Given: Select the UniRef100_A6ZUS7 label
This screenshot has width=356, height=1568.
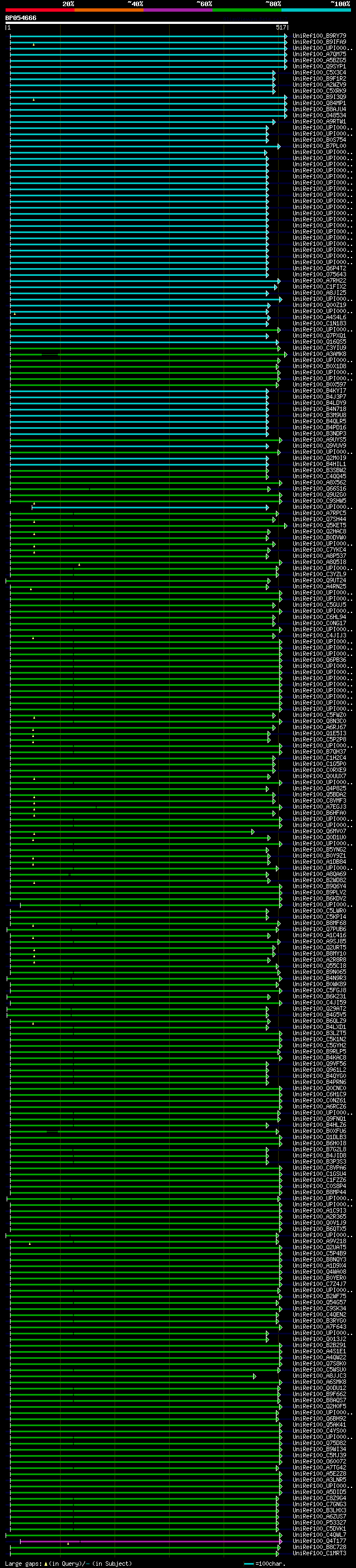Looking at the screenshot, I should (319, 1516).
